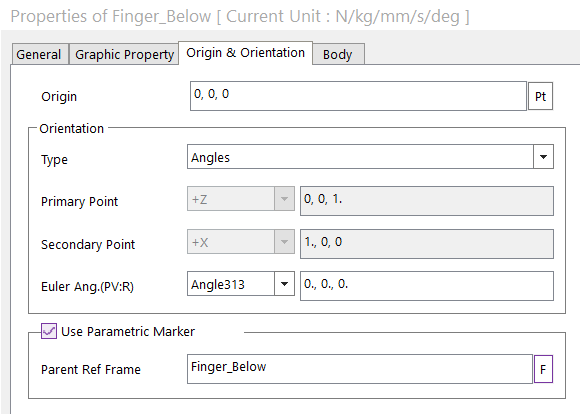Switch to the General tab
Viewport: 580px width, 414px height.
coord(39,54)
